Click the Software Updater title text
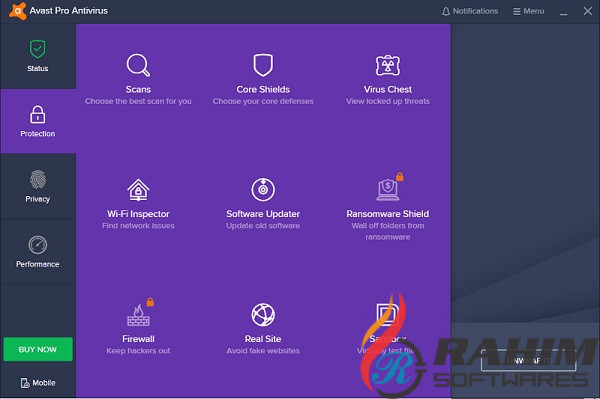Viewport: 600px width, 399px height. click(x=263, y=214)
